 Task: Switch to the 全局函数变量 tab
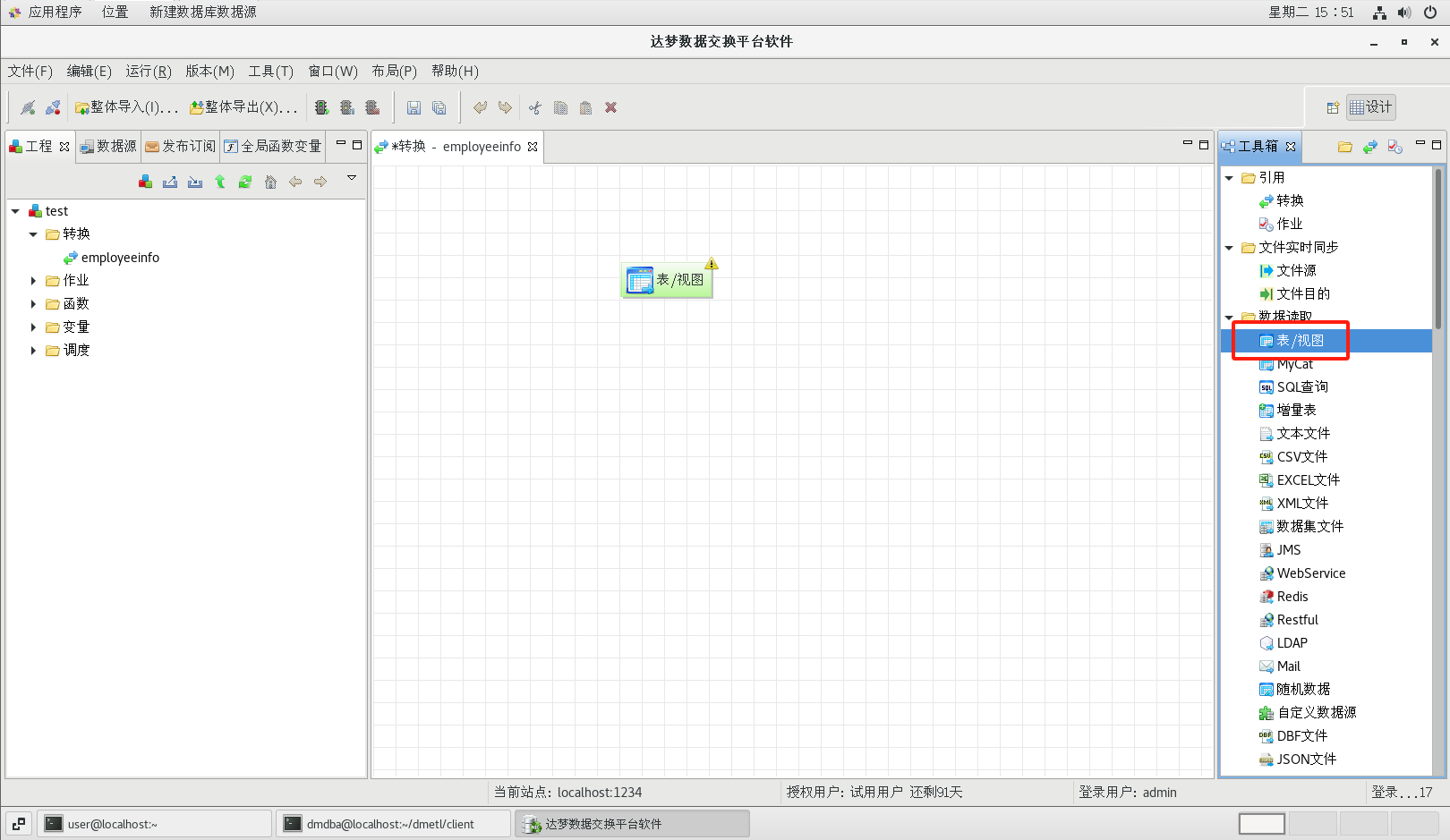click(273, 147)
